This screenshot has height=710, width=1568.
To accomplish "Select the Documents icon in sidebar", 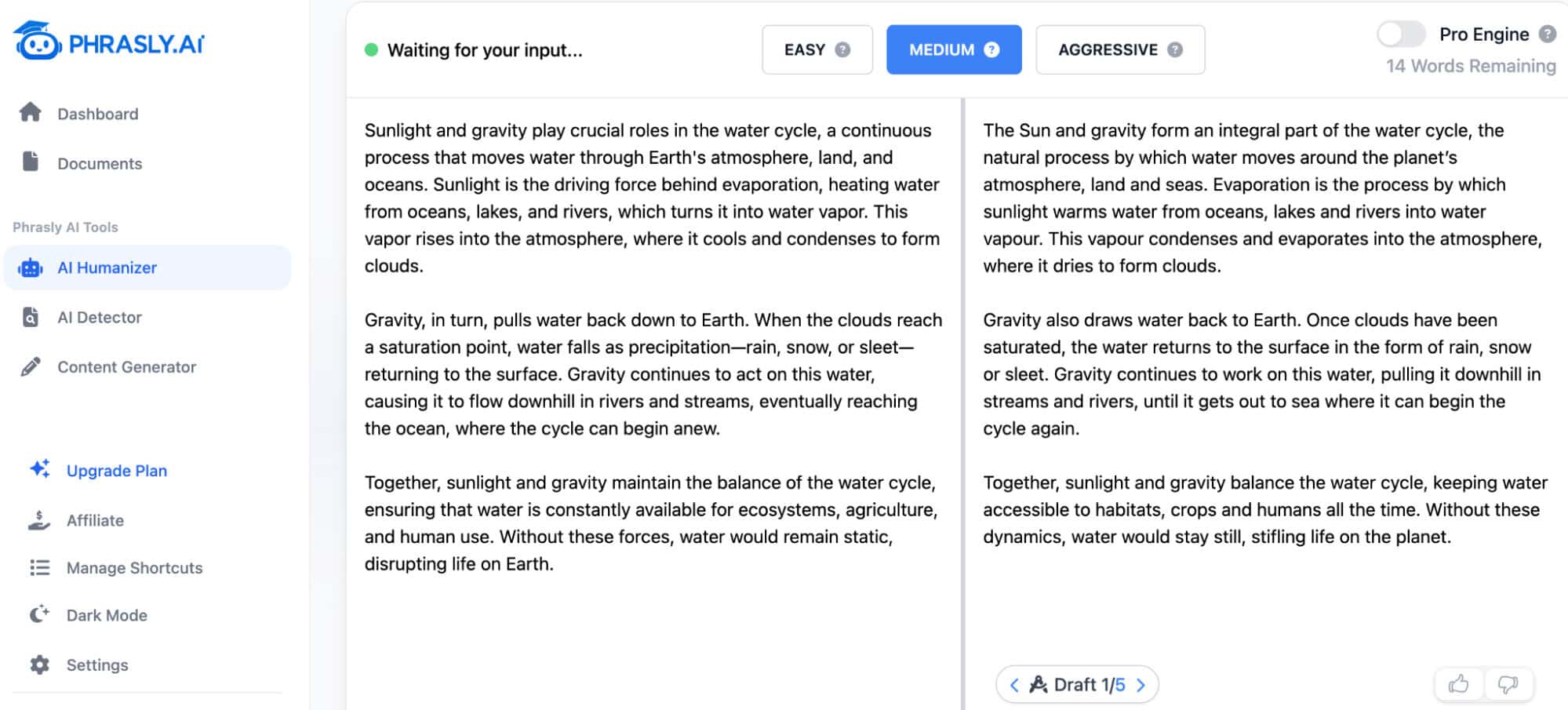I will point(29,162).
